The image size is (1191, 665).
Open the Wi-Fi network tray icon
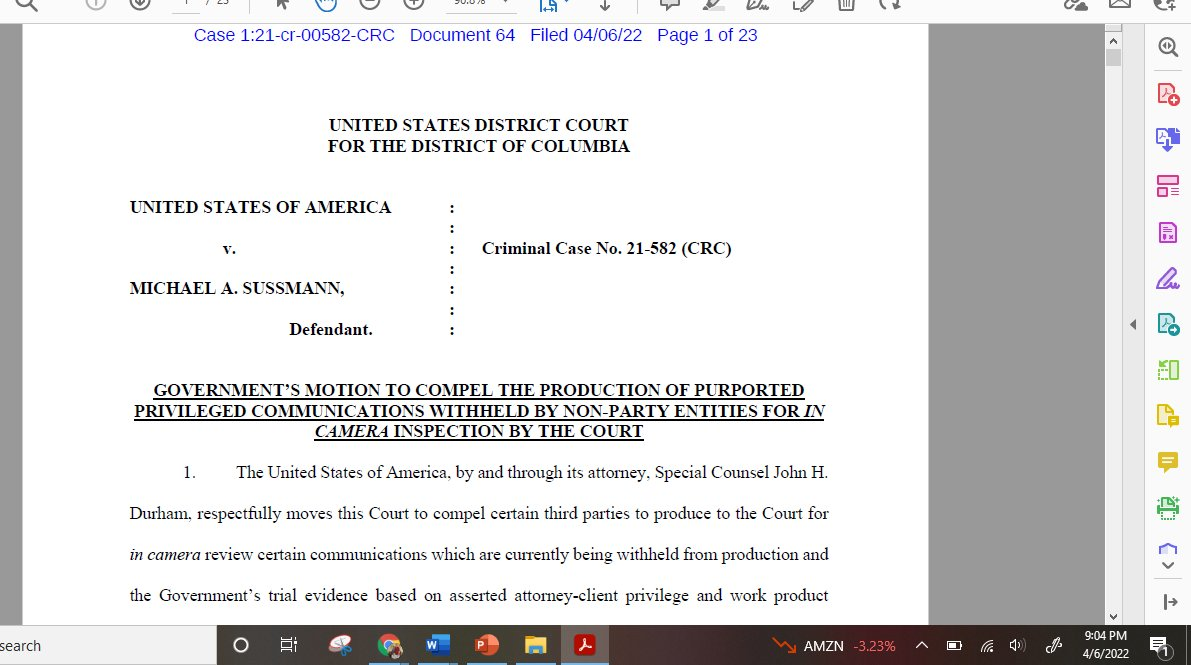[x=987, y=645]
